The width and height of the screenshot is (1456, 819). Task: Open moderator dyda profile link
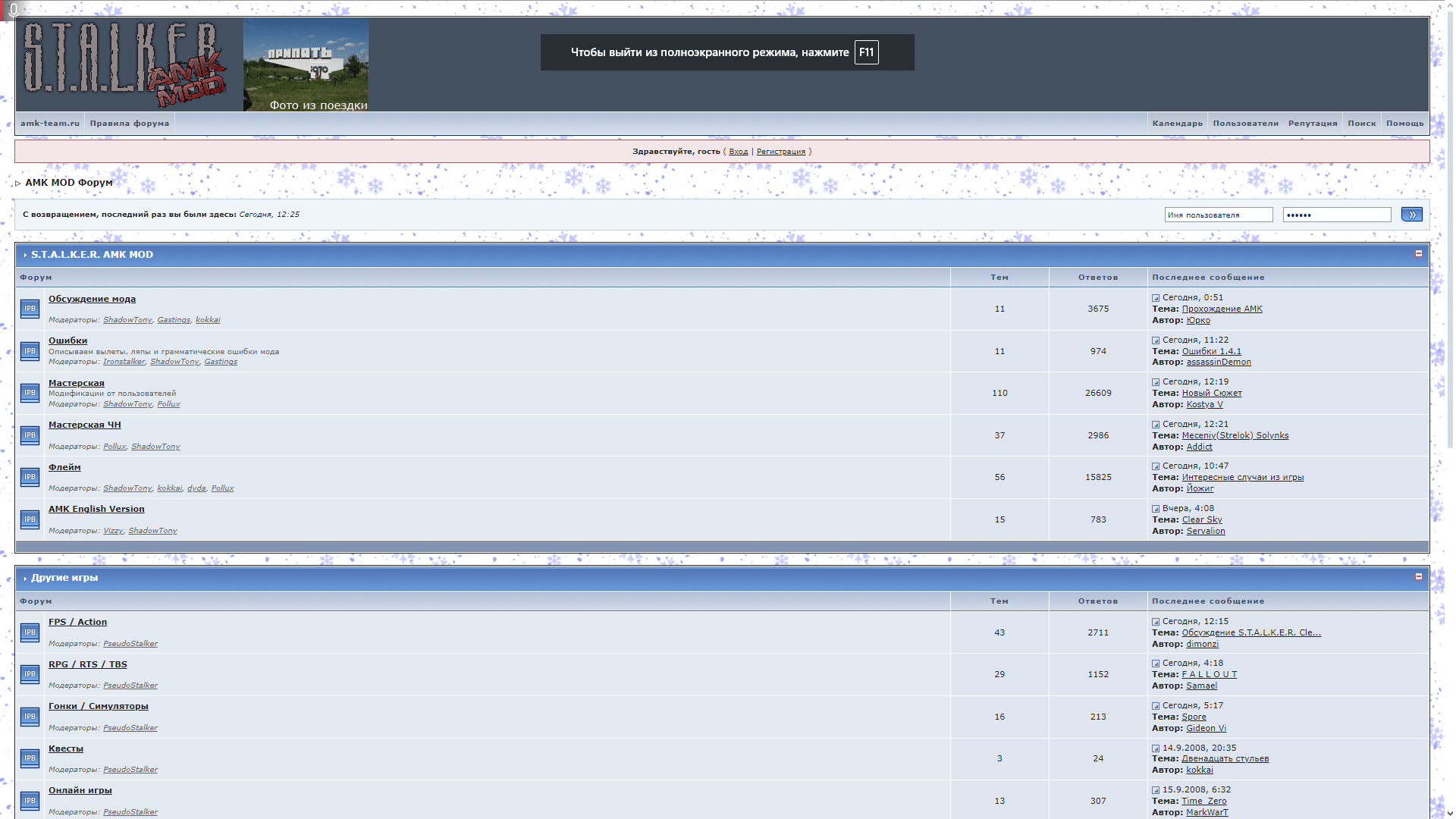196,488
